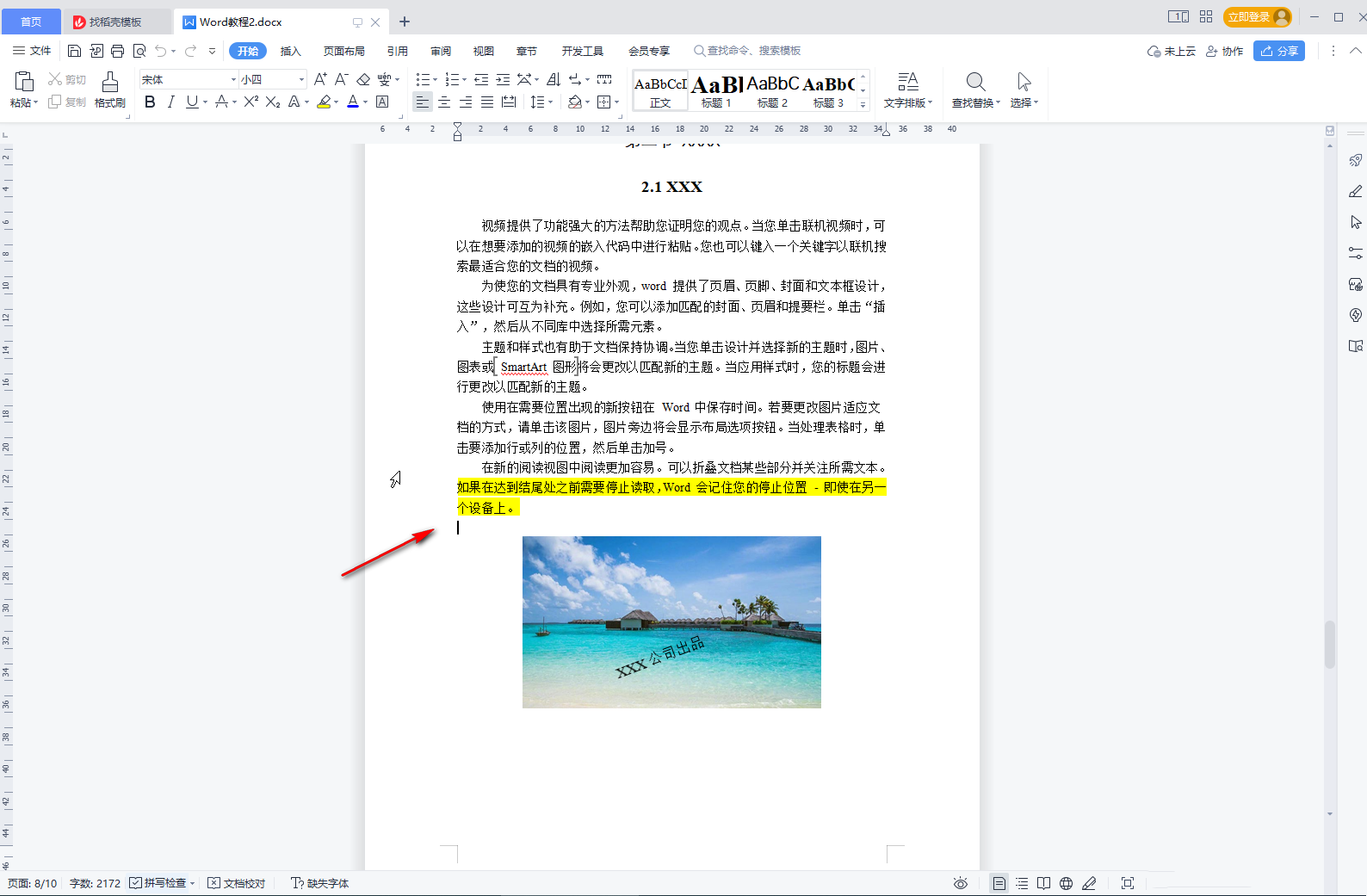Click the clear formatting eraser icon
This screenshot has height=896, width=1367.
point(363,80)
